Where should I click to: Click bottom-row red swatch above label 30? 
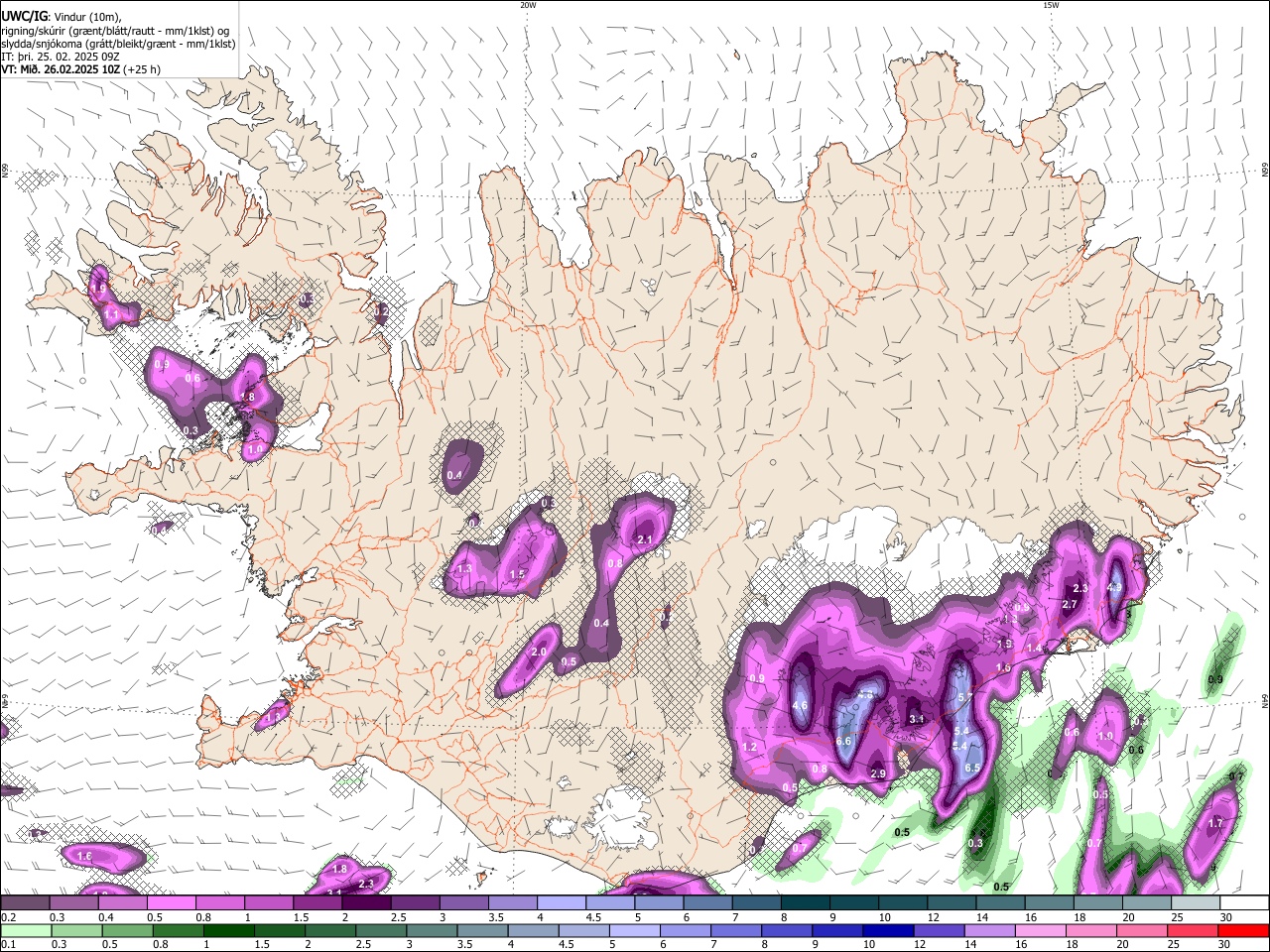click(1244, 930)
